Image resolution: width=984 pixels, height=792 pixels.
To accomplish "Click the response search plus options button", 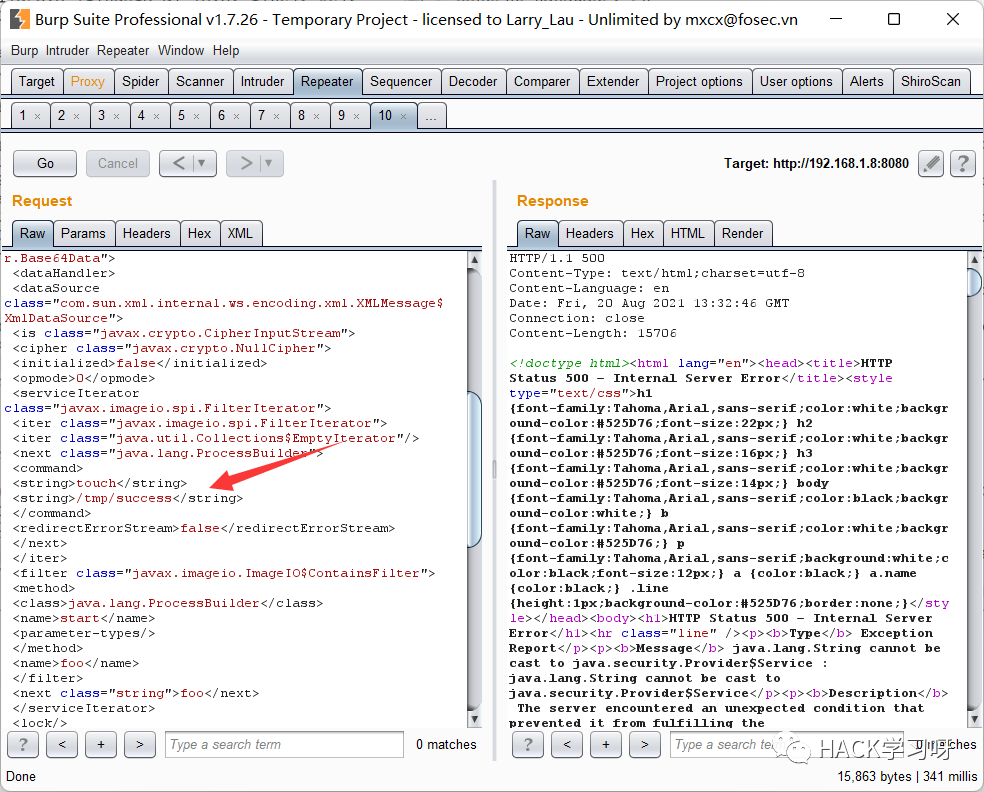I will [x=606, y=744].
